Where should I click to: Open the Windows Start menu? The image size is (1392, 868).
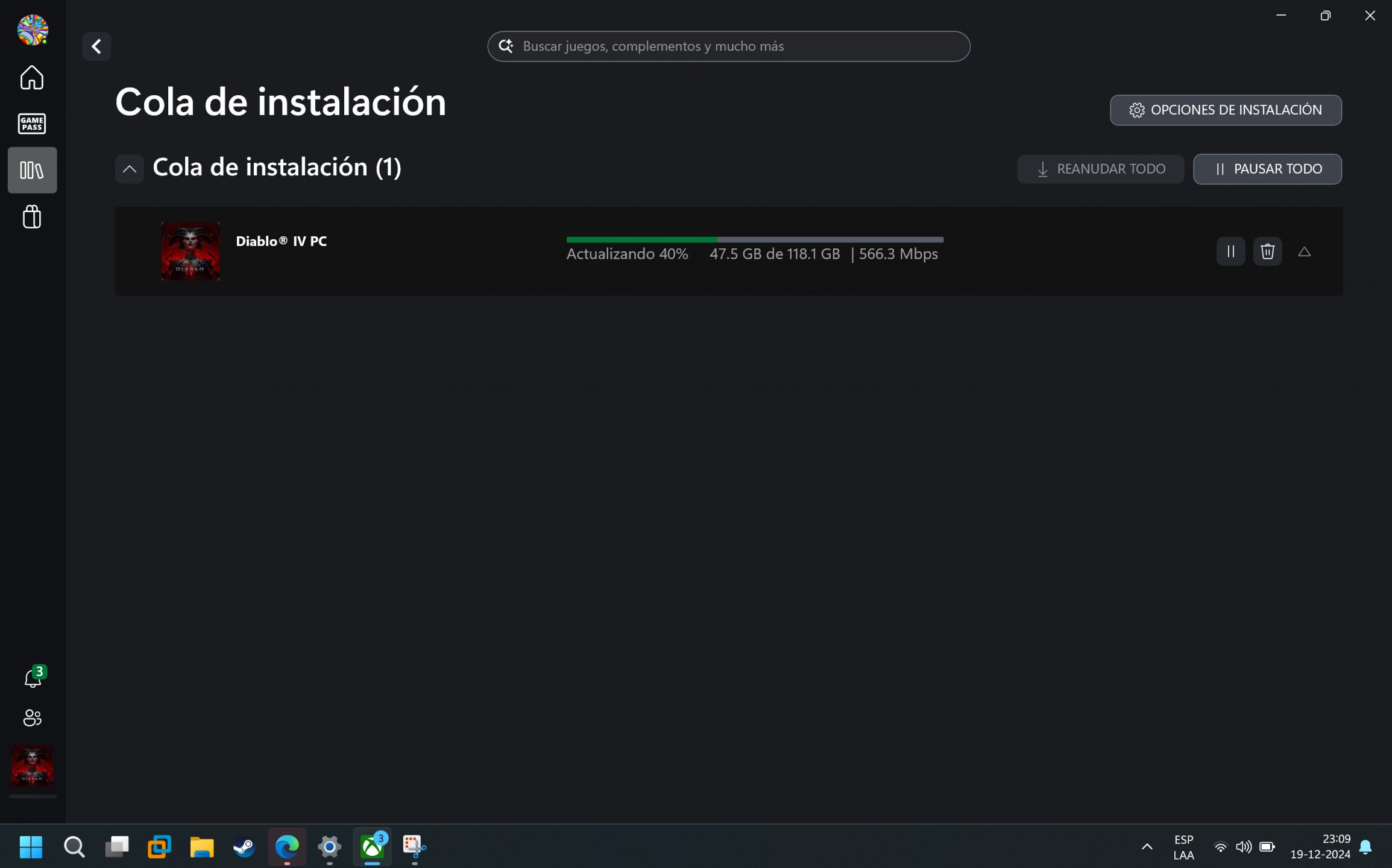[x=31, y=846]
